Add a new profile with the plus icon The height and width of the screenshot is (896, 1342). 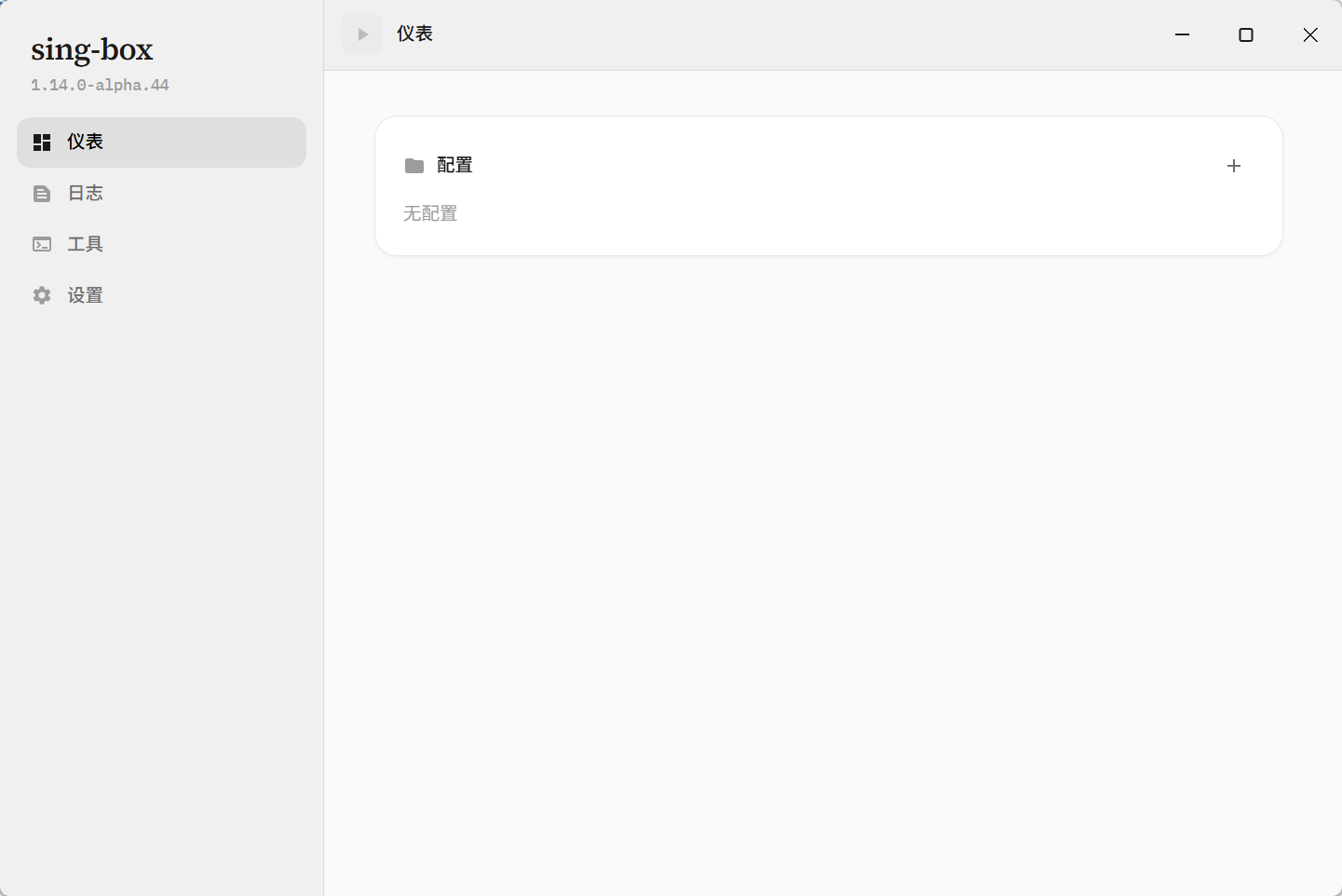pyautogui.click(x=1234, y=166)
